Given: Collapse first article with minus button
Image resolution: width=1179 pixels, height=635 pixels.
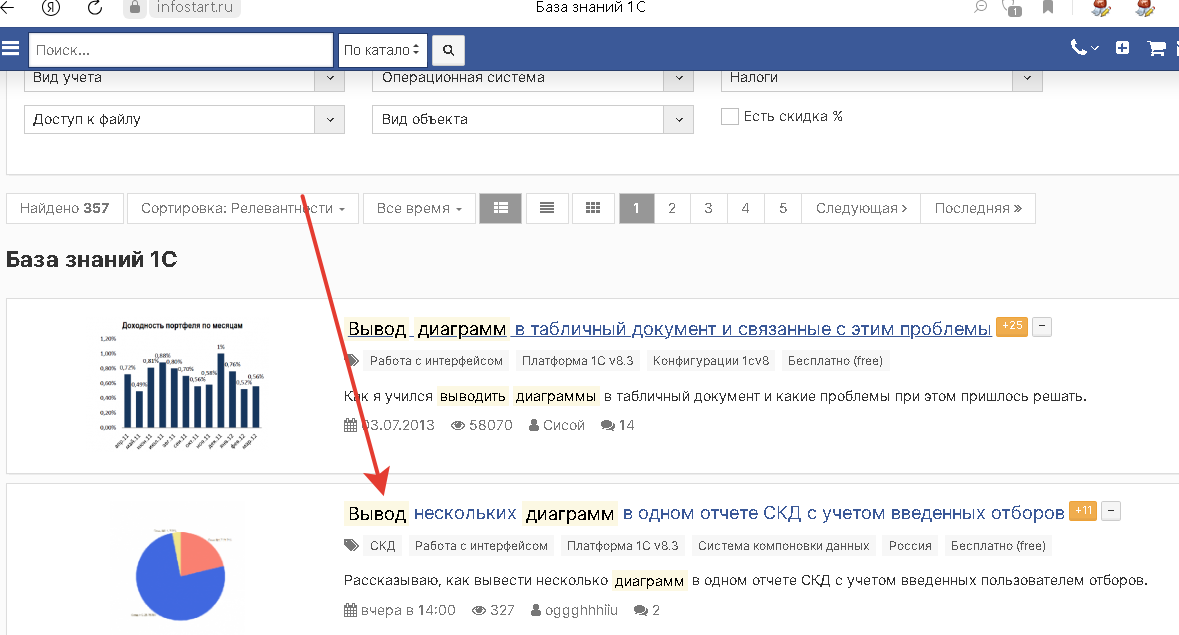Looking at the screenshot, I should [x=1041, y=327].
